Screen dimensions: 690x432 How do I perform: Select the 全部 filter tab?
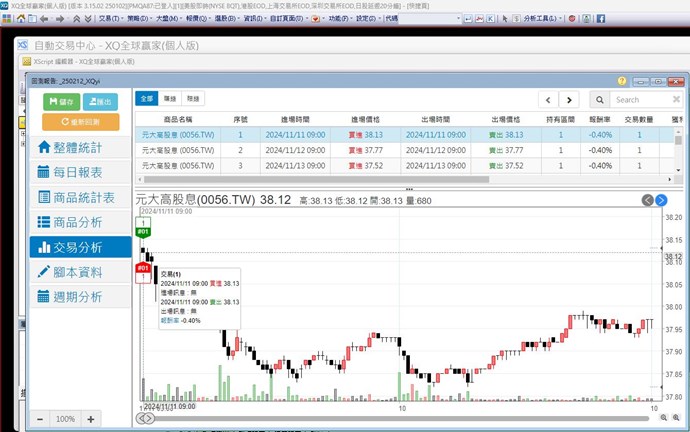coord(147,99)
